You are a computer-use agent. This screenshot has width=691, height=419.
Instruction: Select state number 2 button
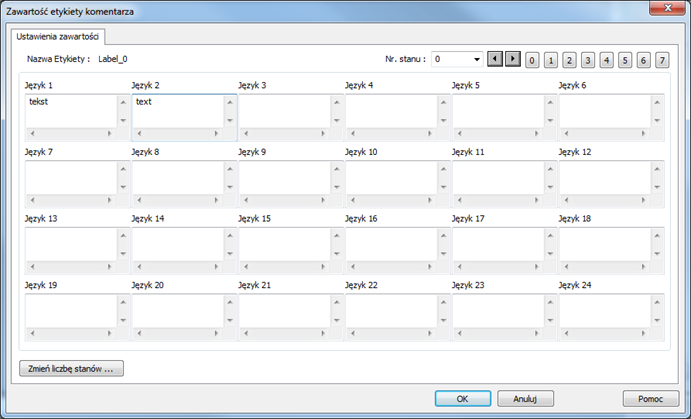tap(569, 60)
